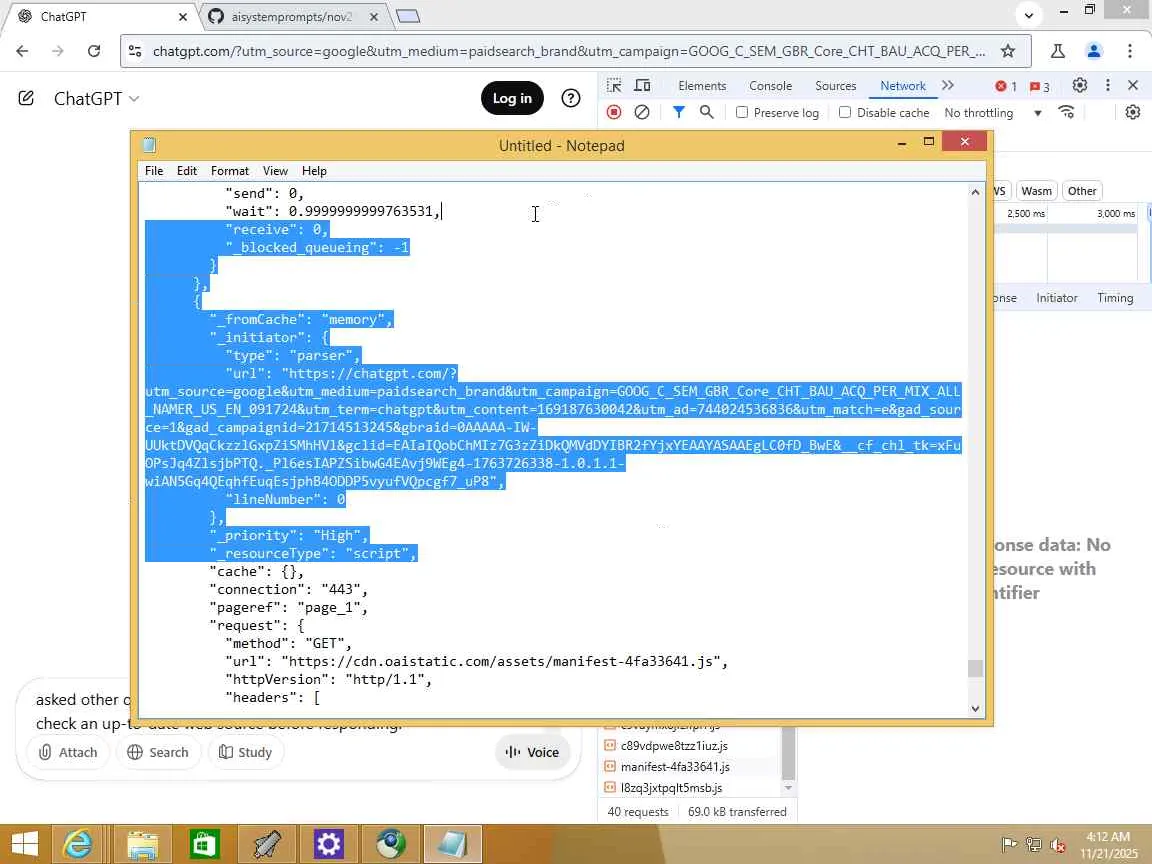
Task: Filter requests by Wasm type
Action: point(1036,191)
